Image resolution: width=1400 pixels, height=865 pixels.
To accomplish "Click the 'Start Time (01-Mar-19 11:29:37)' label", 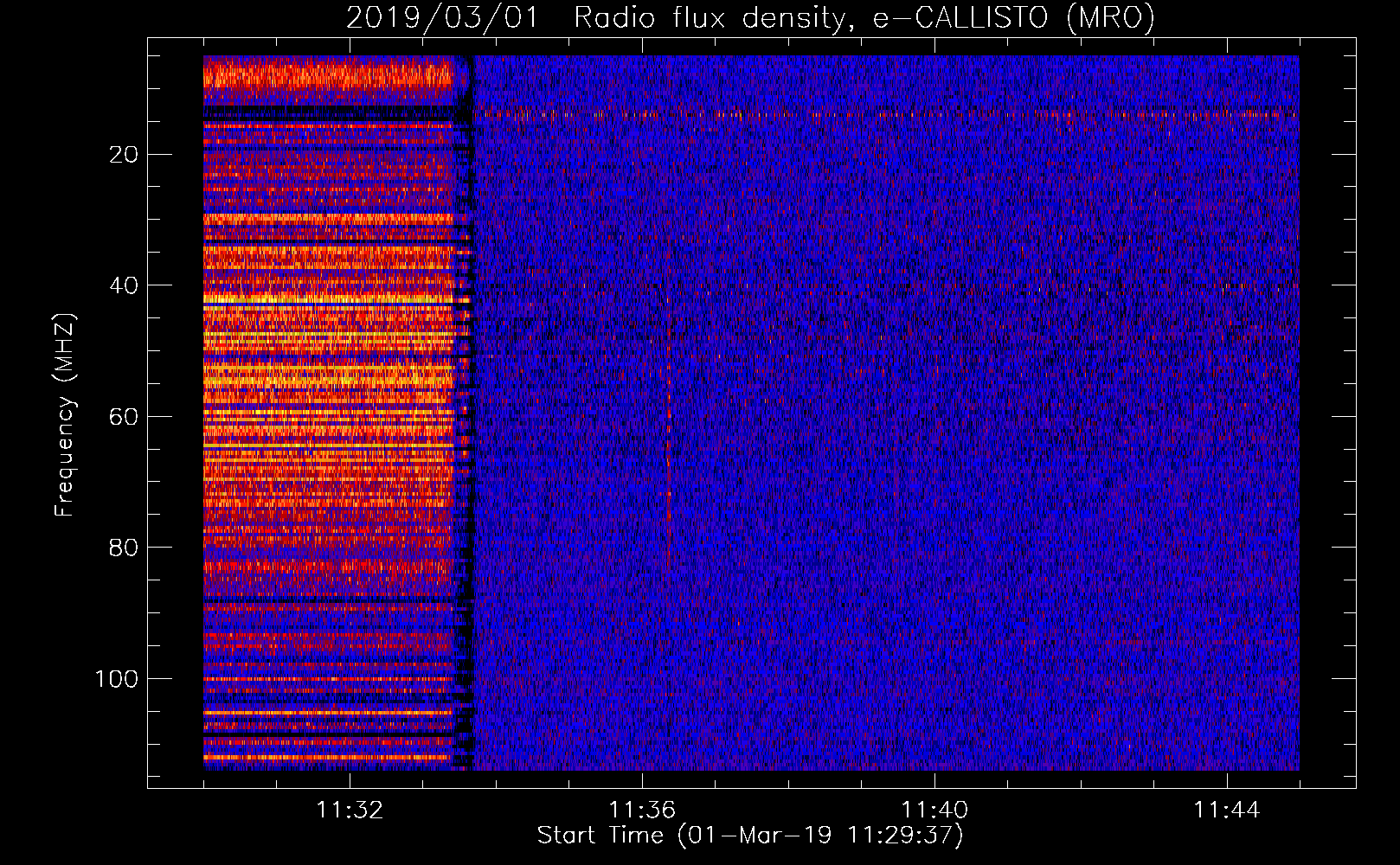I will click(750, 836).
